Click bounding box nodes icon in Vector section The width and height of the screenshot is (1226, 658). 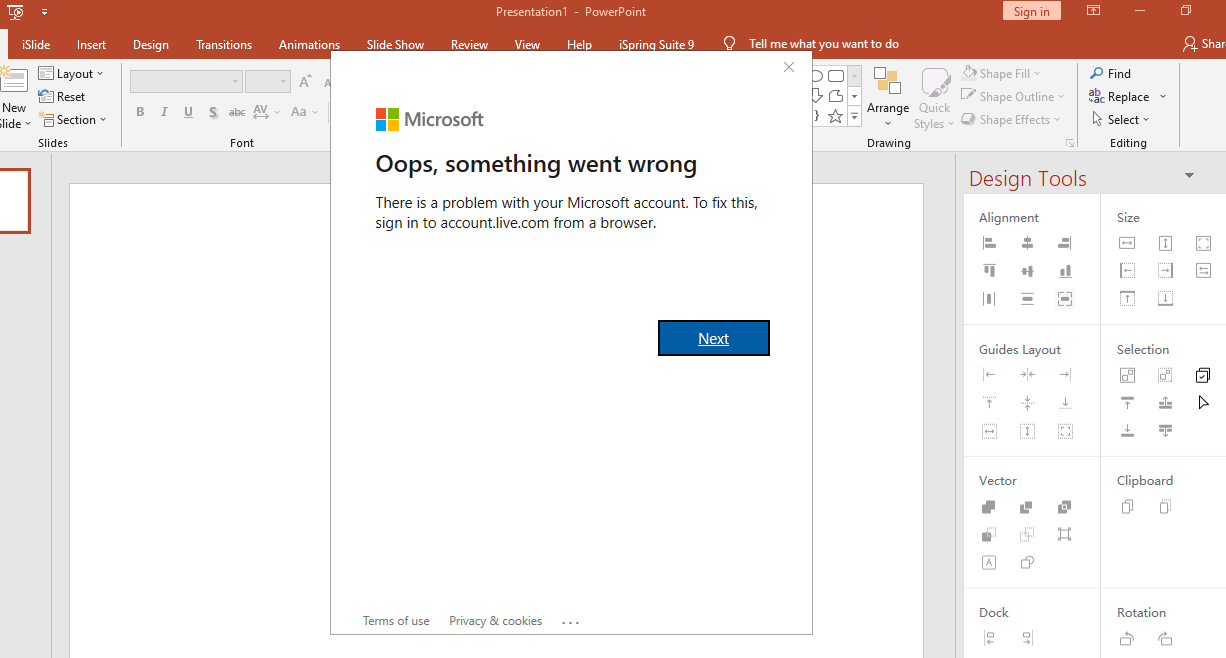tap(1065, 535)
